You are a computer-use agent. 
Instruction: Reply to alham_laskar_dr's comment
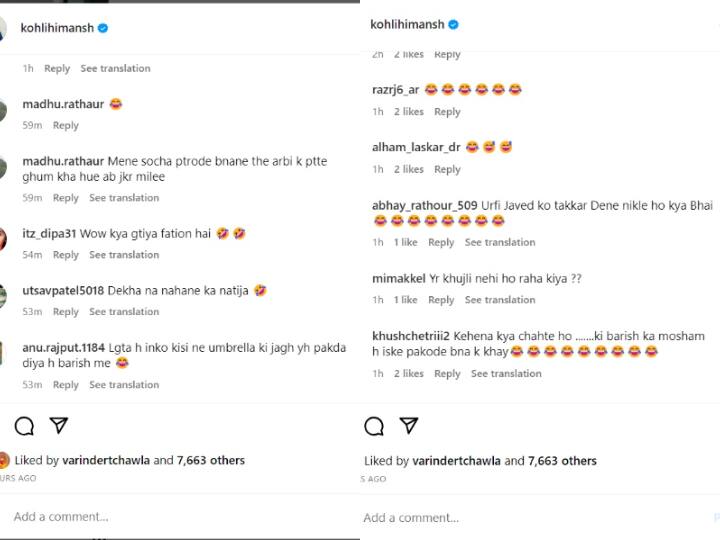(447, 170)
